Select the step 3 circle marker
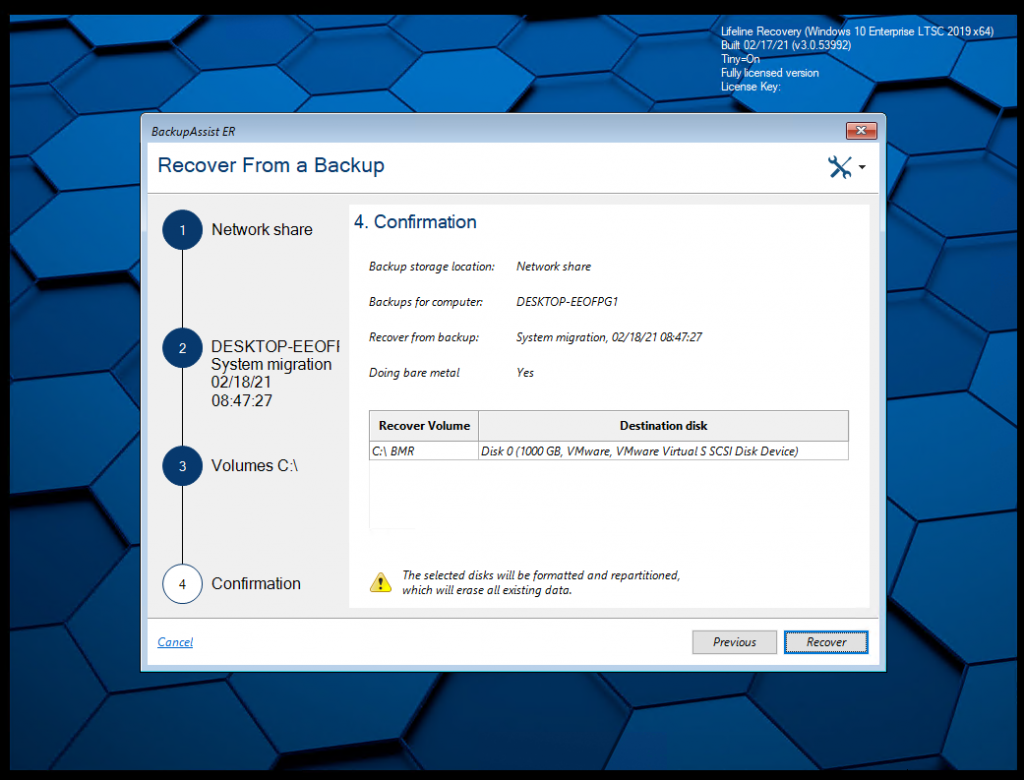 [182, 466]
